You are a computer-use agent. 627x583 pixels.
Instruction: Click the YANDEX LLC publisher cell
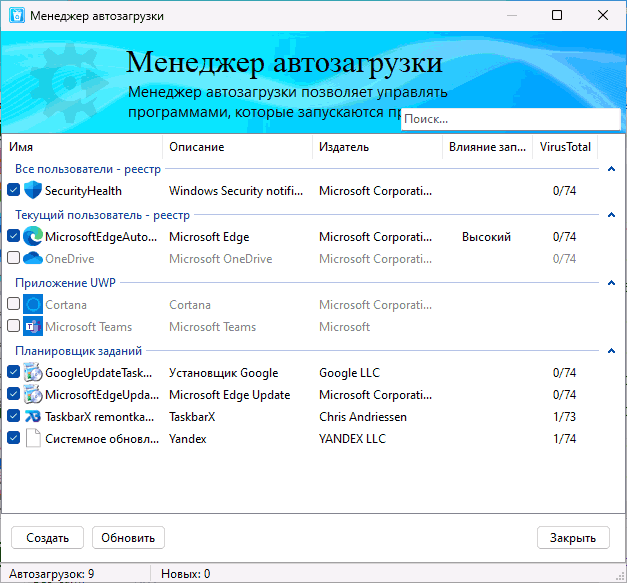point(352,439)
